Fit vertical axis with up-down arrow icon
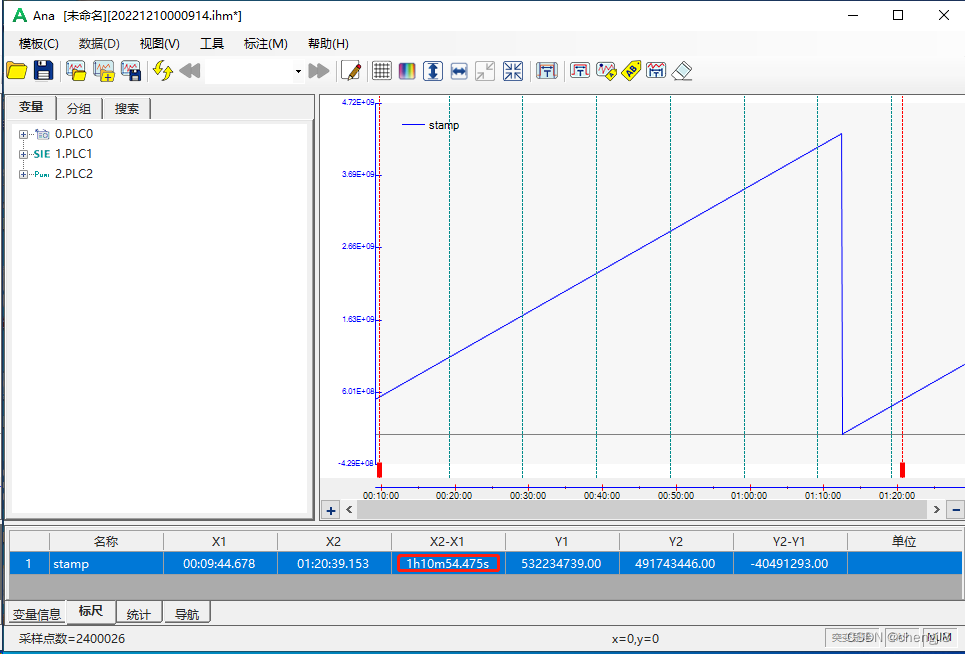The image size is (965, 654). point(433,71)
